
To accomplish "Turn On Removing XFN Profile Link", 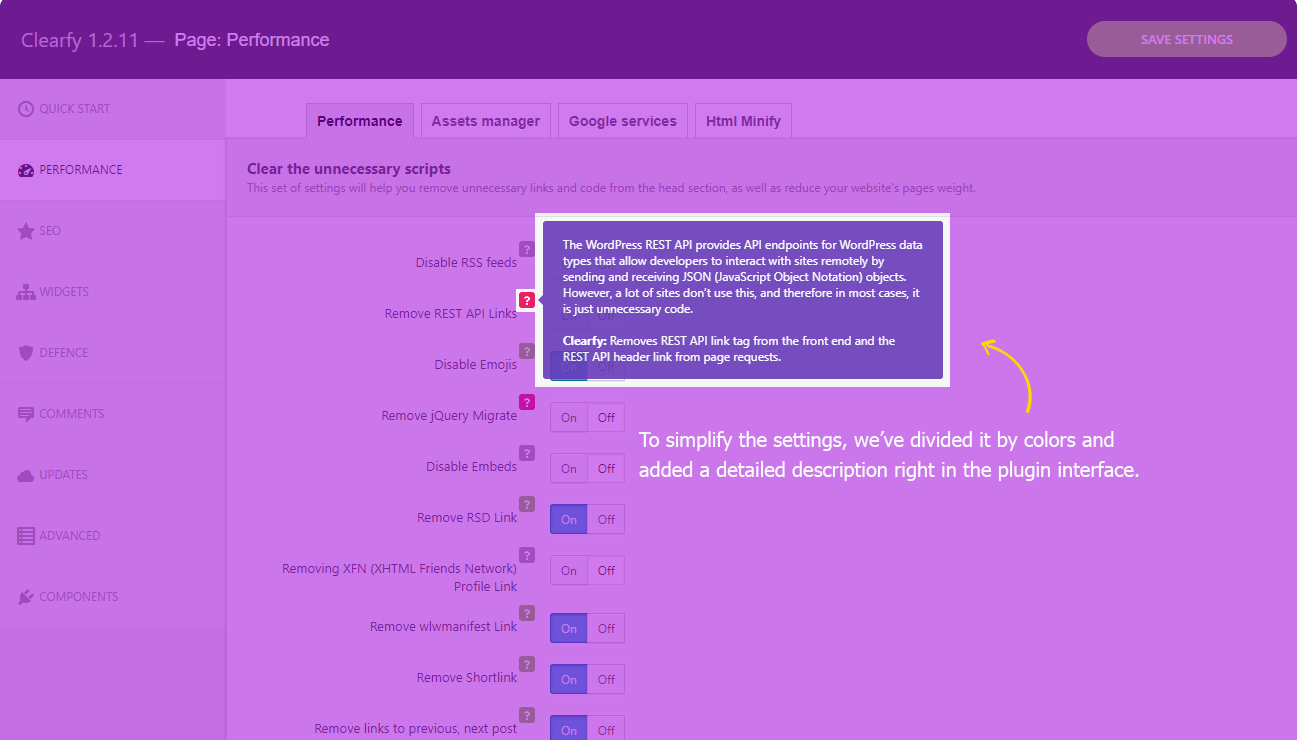I will pos(569,570).
